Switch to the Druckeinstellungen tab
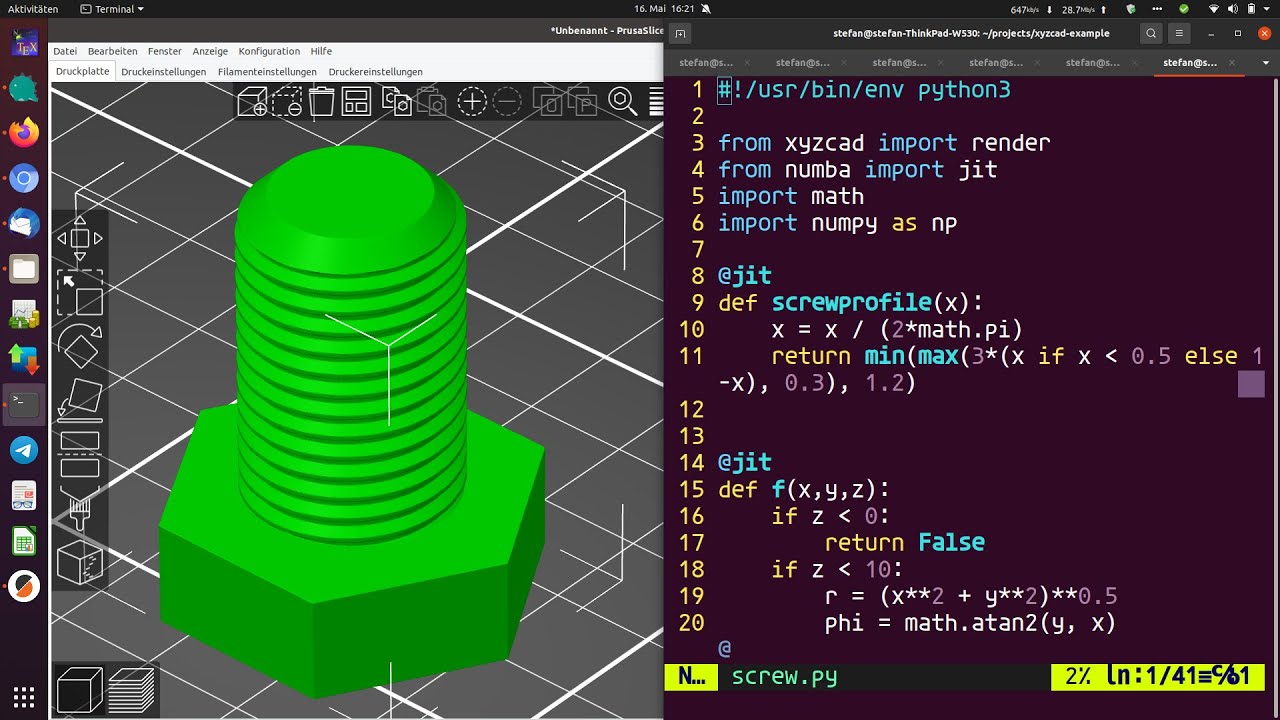Image resolution: width=1280 pixels, height=720 pixels. pos(164,72)
